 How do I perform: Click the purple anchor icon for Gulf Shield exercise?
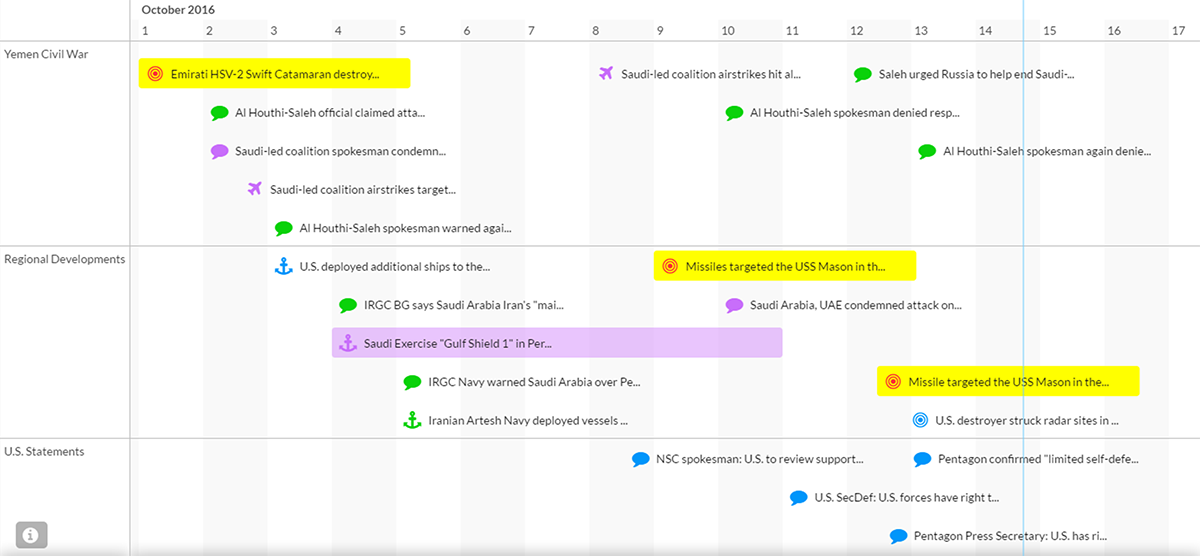(x=347, y=343)
